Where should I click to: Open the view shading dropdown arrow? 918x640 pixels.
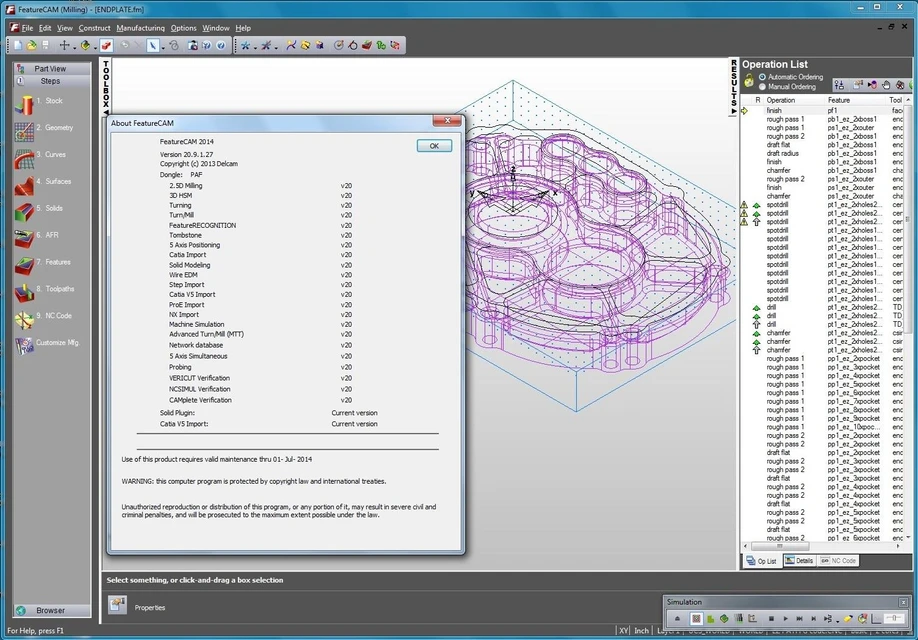click(95, 47)
